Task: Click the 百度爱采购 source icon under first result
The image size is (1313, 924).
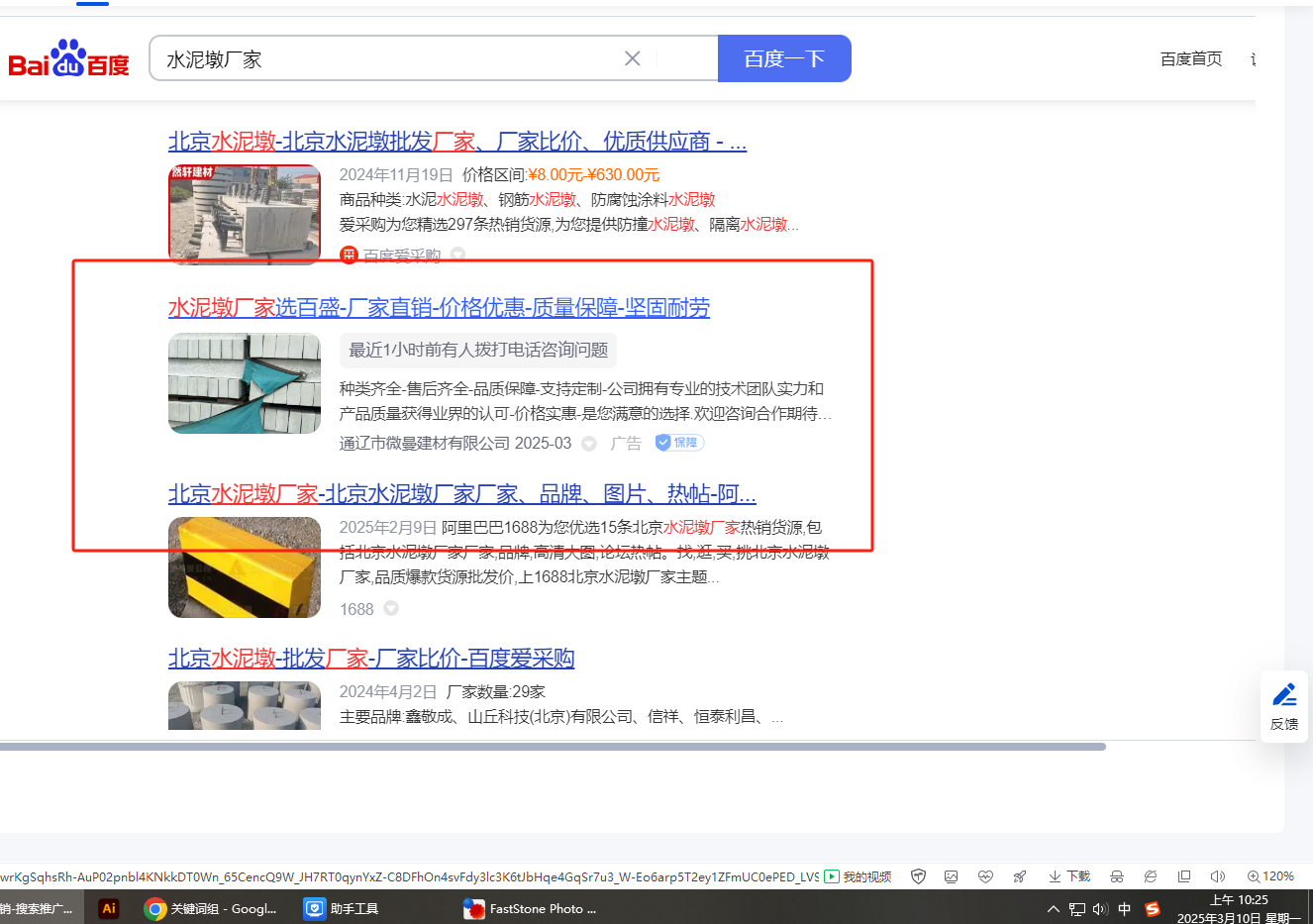Action: (349, 256)
